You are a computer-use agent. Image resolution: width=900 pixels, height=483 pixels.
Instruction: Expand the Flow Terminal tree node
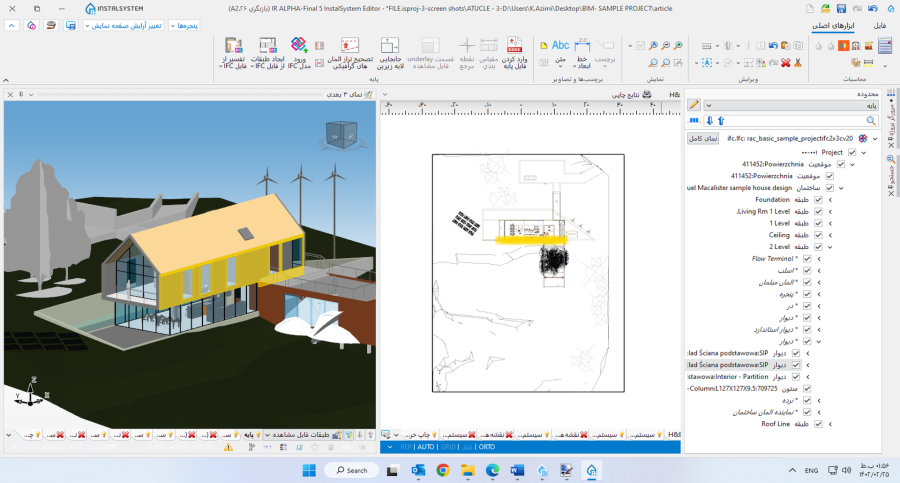point(819,259)
